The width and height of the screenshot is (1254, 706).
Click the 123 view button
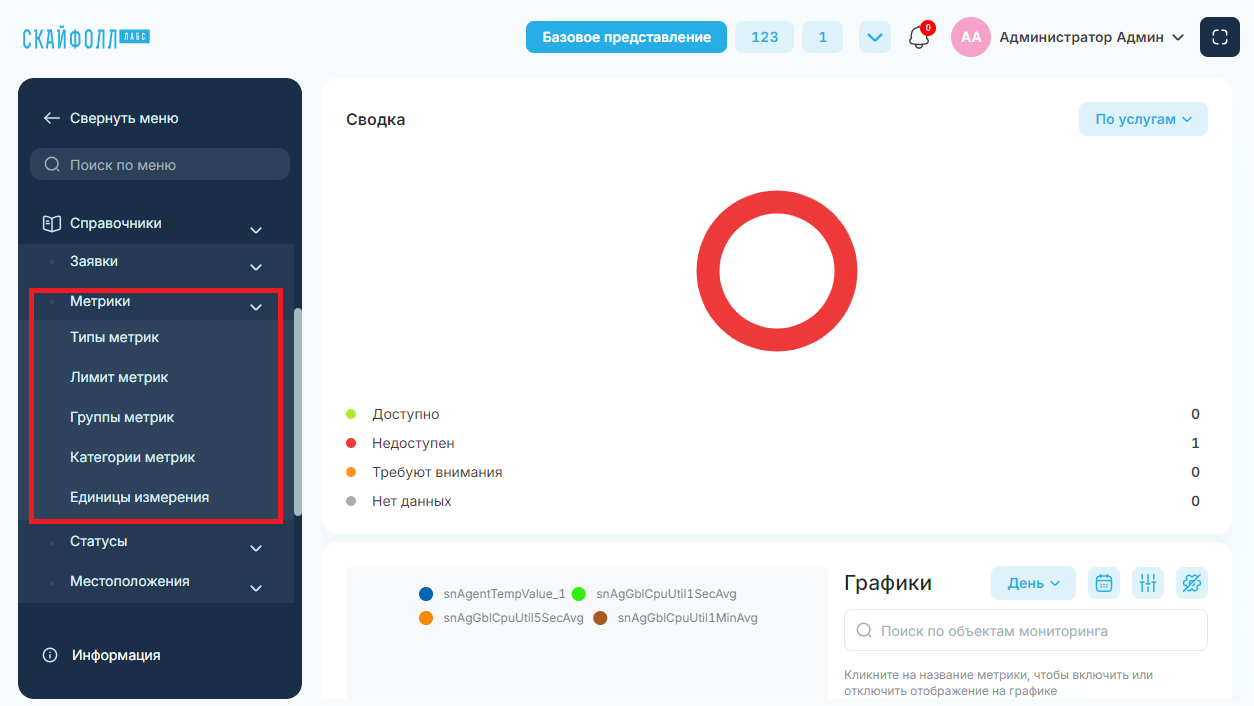(x=764, y=37)
